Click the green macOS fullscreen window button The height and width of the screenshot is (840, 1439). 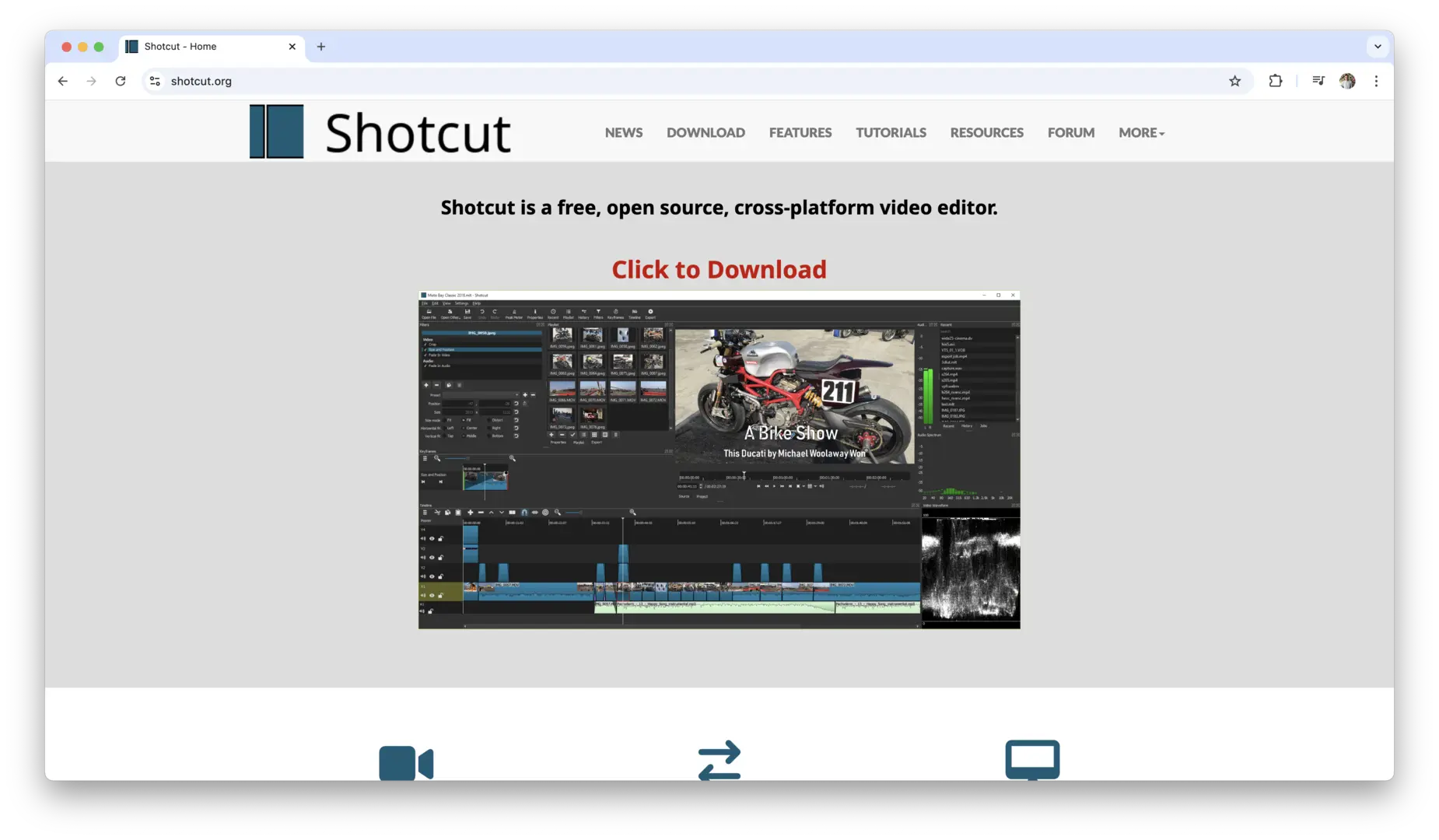[99, 47]
